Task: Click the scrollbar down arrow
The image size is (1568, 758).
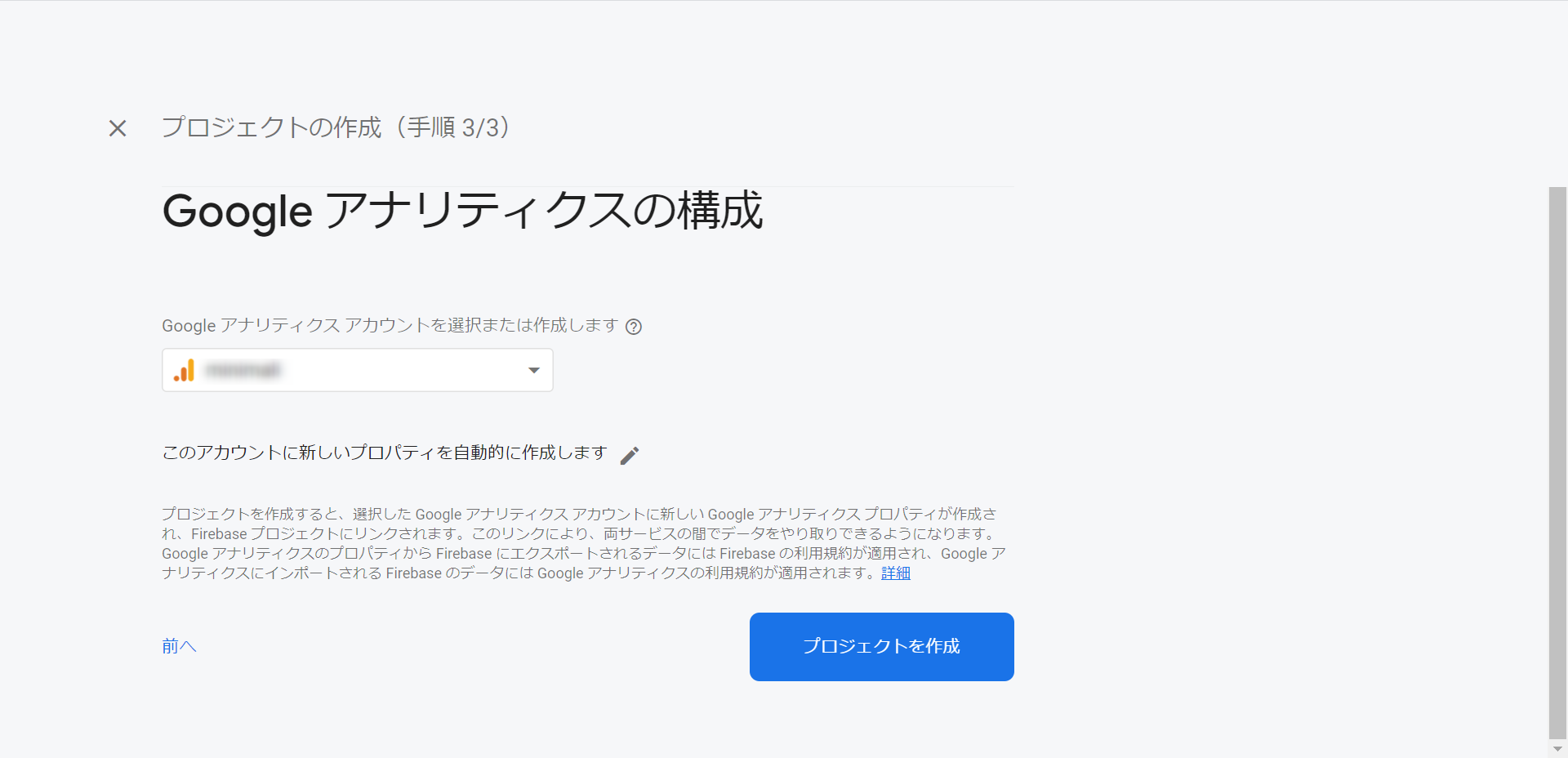Action: [1557, 749]
